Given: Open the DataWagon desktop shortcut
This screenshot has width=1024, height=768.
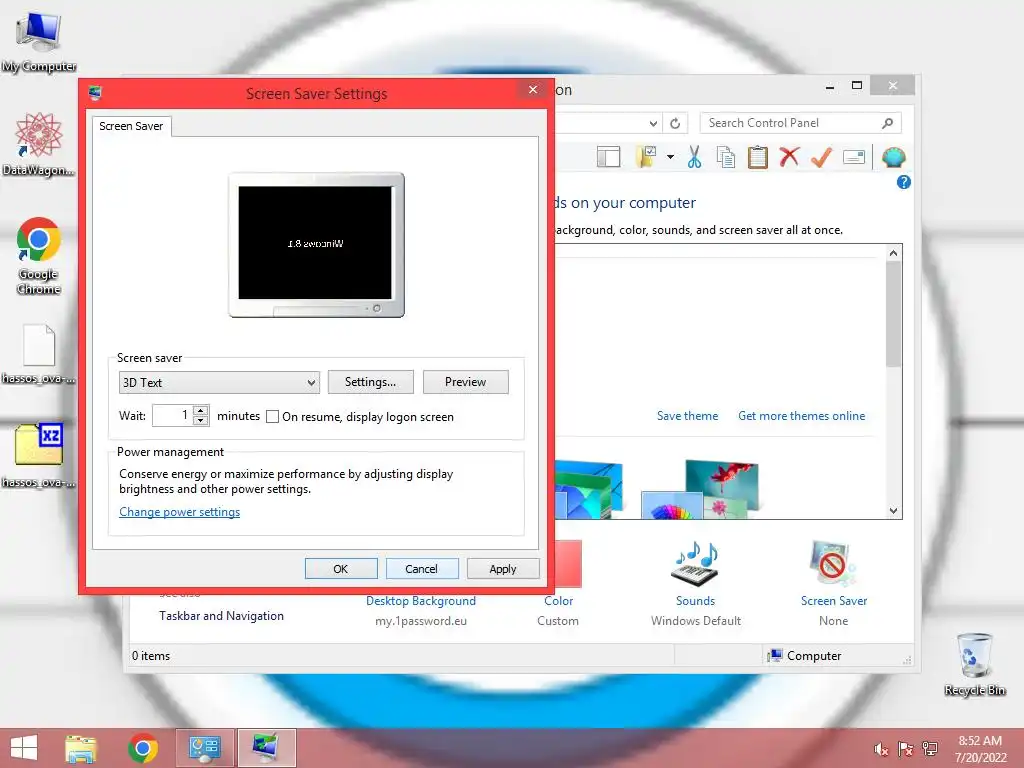Looking at the screenshot, I should (x=39, y=143).
